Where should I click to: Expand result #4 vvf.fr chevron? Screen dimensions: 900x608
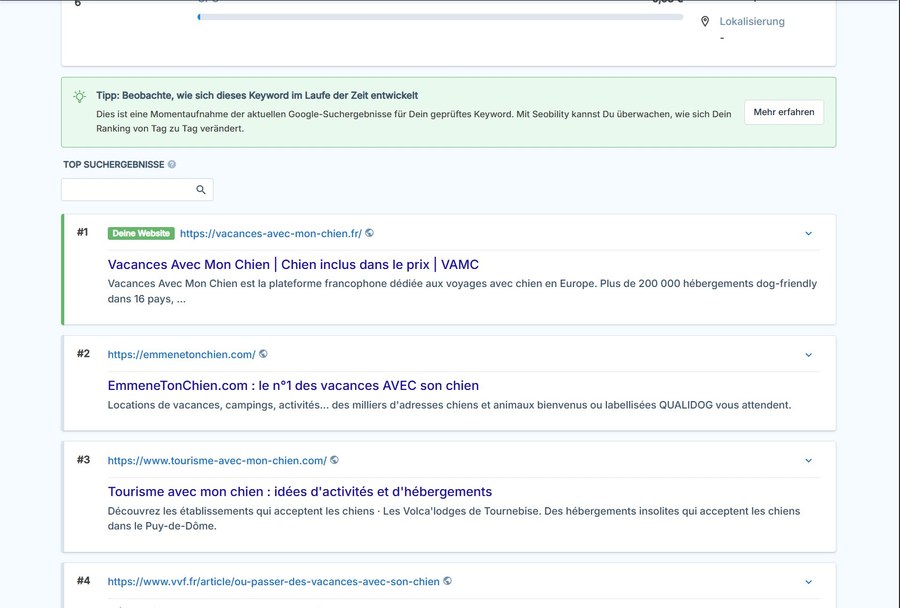pyautogui.click(x=808, y=582)
